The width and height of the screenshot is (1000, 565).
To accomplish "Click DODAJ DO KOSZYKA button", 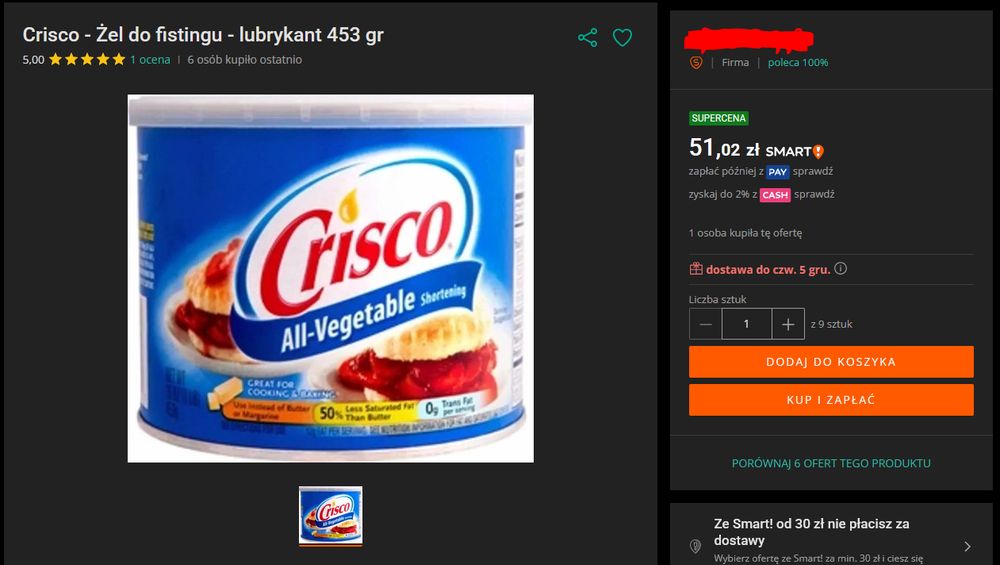I will pyautogui.click(x=831, y=362).
